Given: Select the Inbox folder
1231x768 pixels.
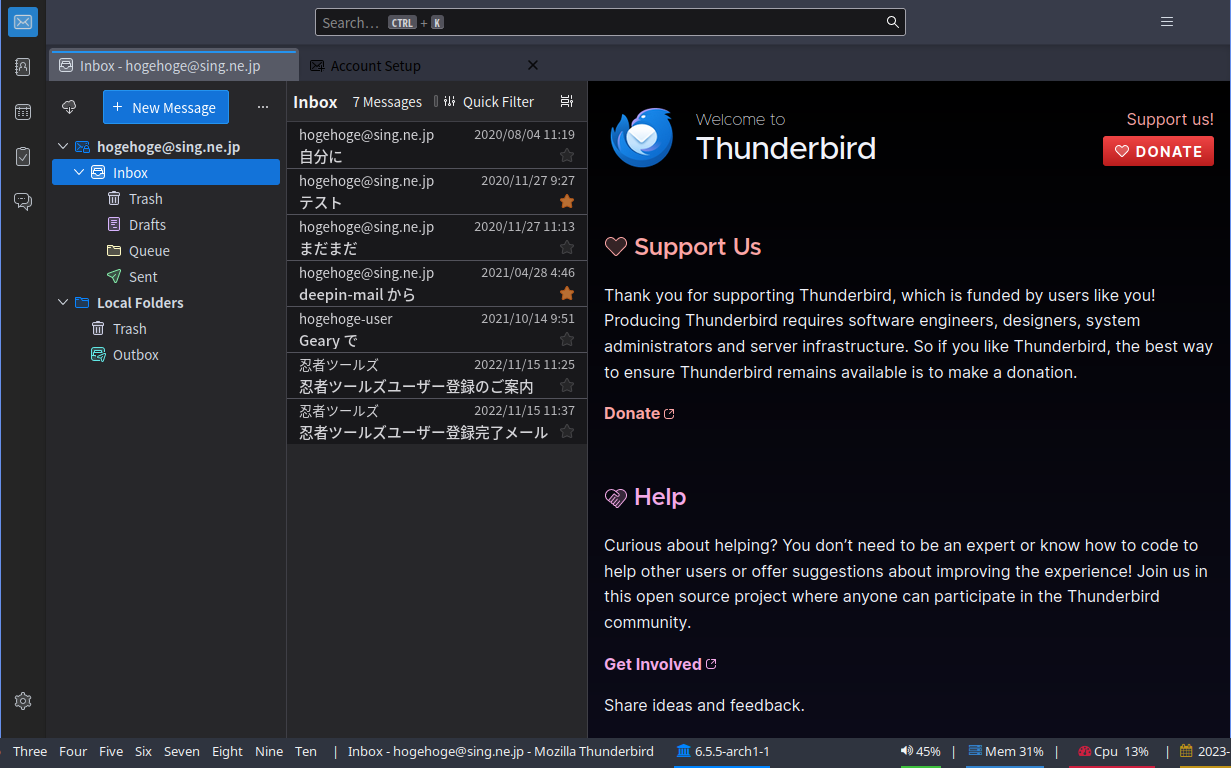Looking at the screenshot, I should click(166, 172).
